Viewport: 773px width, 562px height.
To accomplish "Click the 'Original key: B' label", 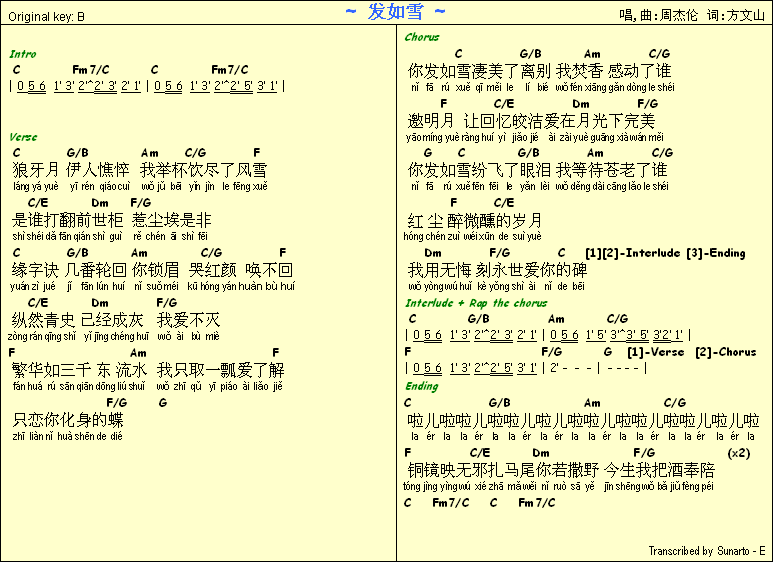I will coord(46,17).
